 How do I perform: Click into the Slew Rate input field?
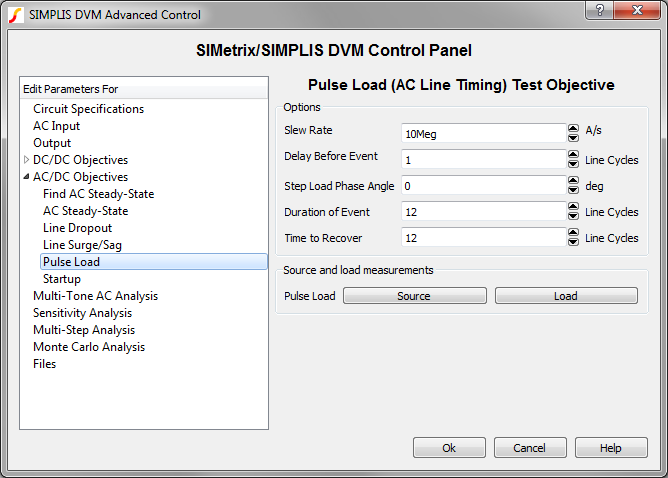coord(483,132)
